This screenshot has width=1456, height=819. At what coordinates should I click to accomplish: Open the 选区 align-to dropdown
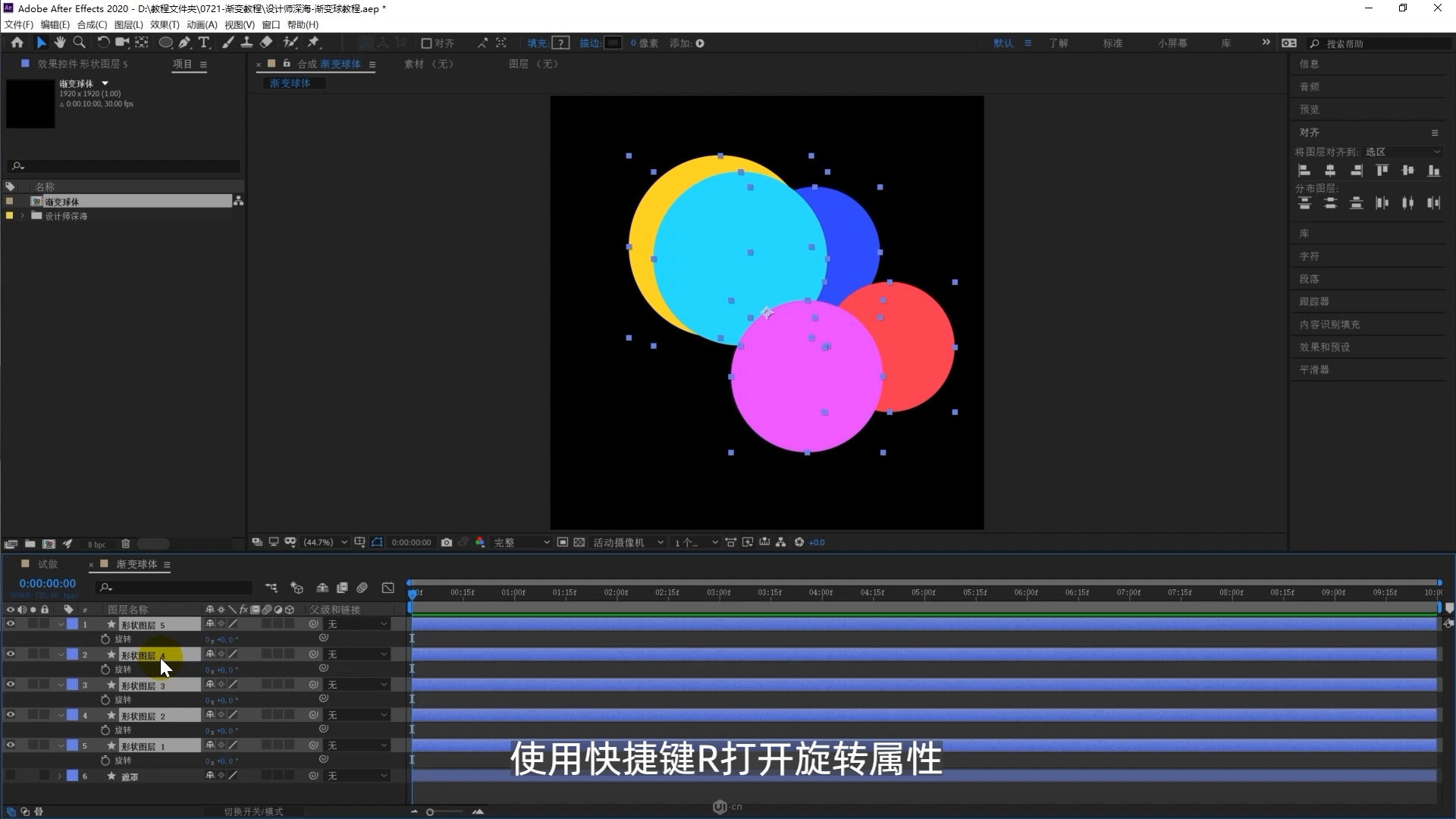click(1403, 152)
